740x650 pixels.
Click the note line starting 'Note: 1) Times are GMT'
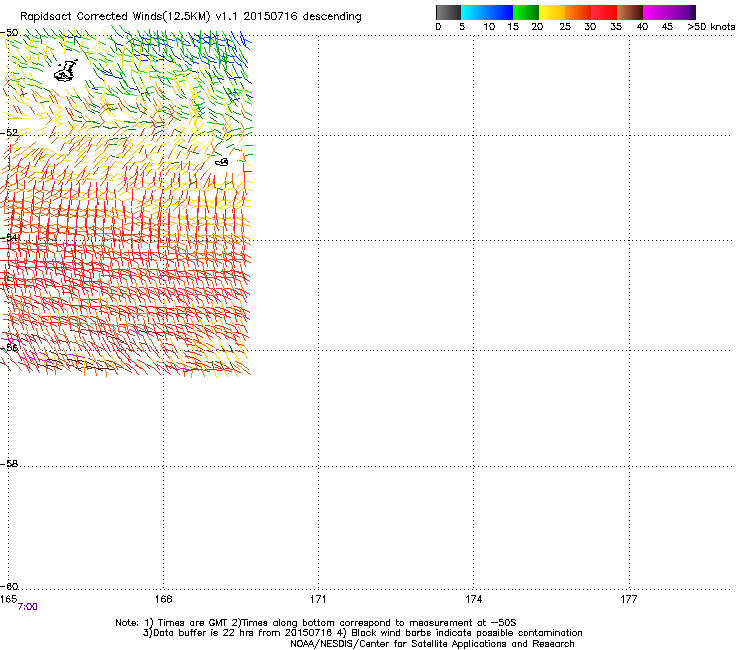click(x=316, y=623)
